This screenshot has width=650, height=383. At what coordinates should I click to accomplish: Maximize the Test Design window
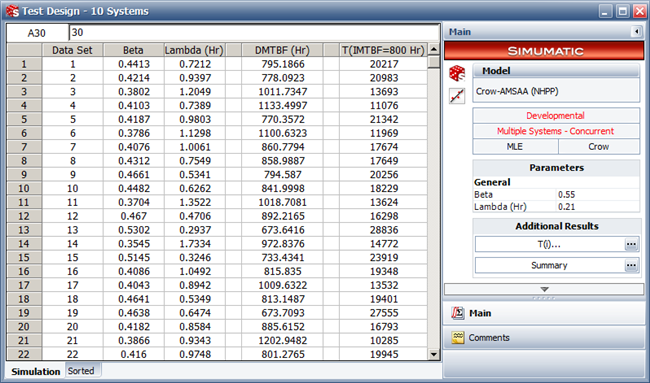(x=622, y=11)
